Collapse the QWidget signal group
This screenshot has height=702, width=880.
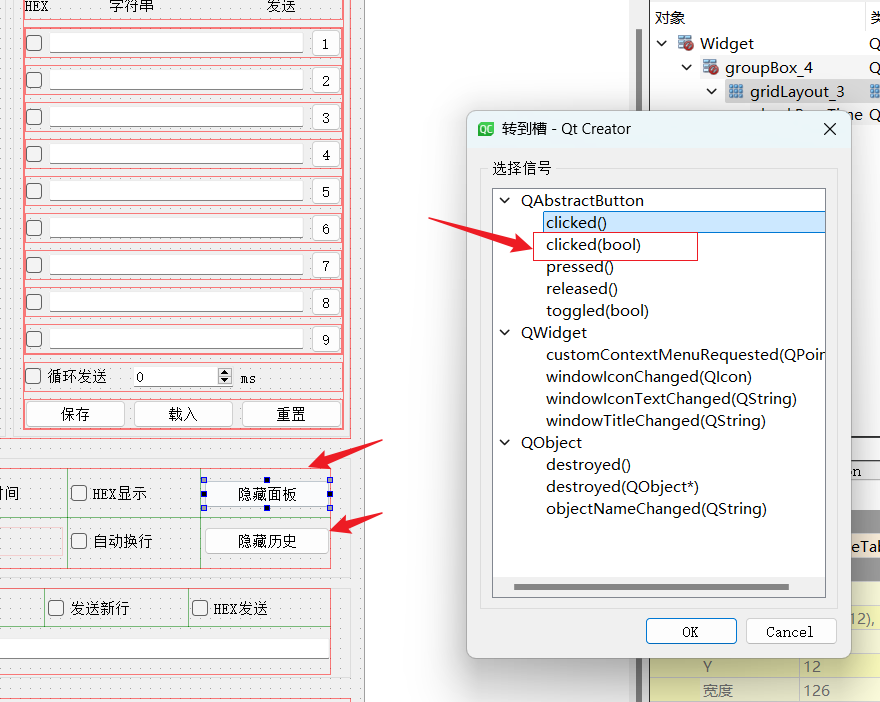[x=505, y=333]
